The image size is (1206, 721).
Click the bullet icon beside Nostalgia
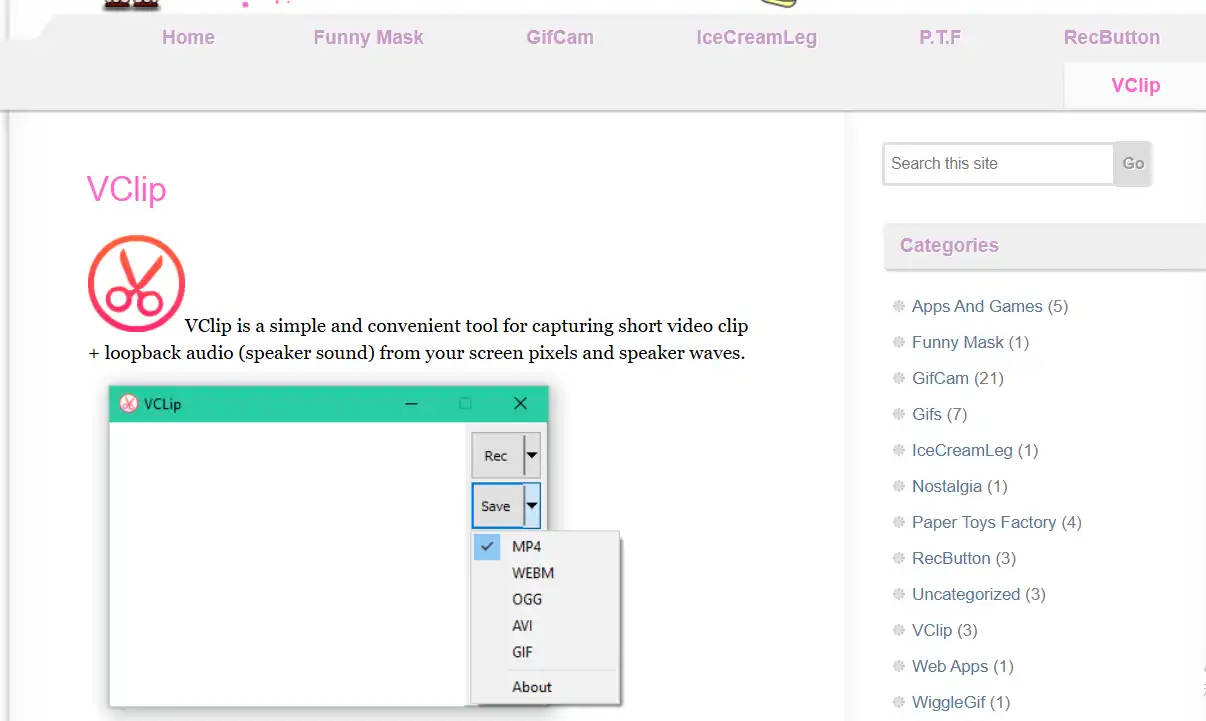[897, 486]
